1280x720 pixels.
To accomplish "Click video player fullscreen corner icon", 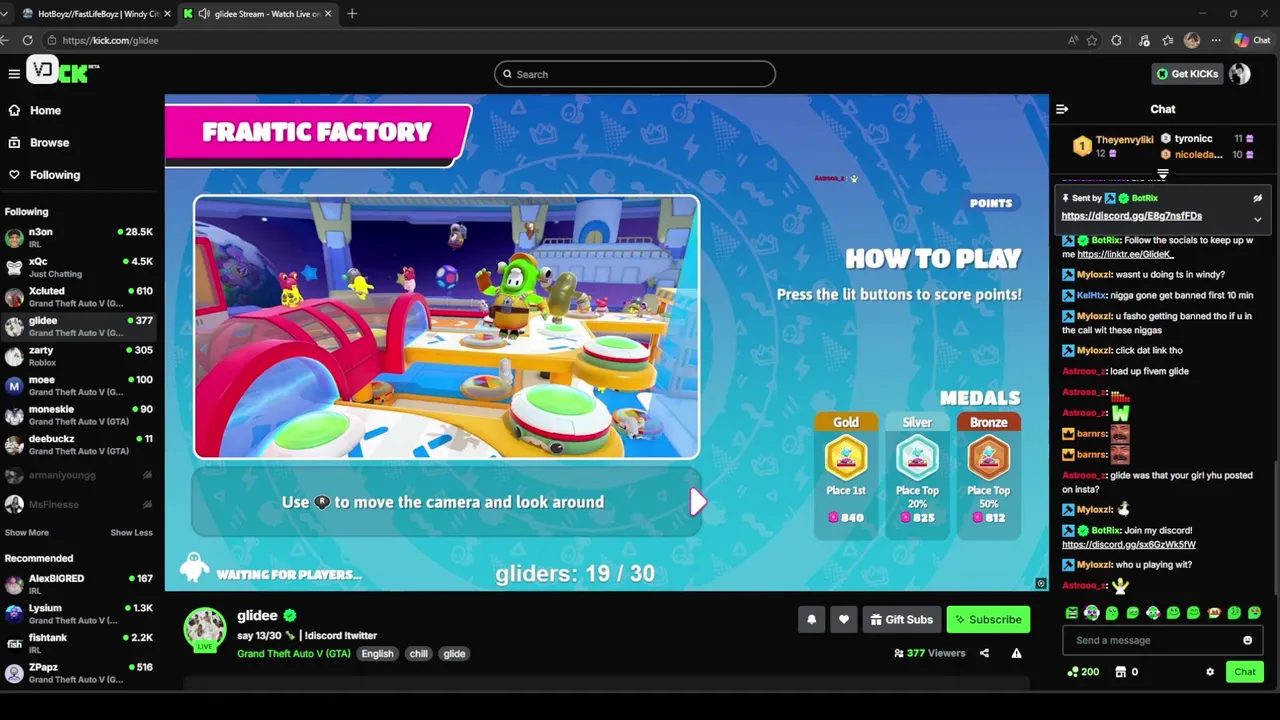I will [x=1041, y=584].
